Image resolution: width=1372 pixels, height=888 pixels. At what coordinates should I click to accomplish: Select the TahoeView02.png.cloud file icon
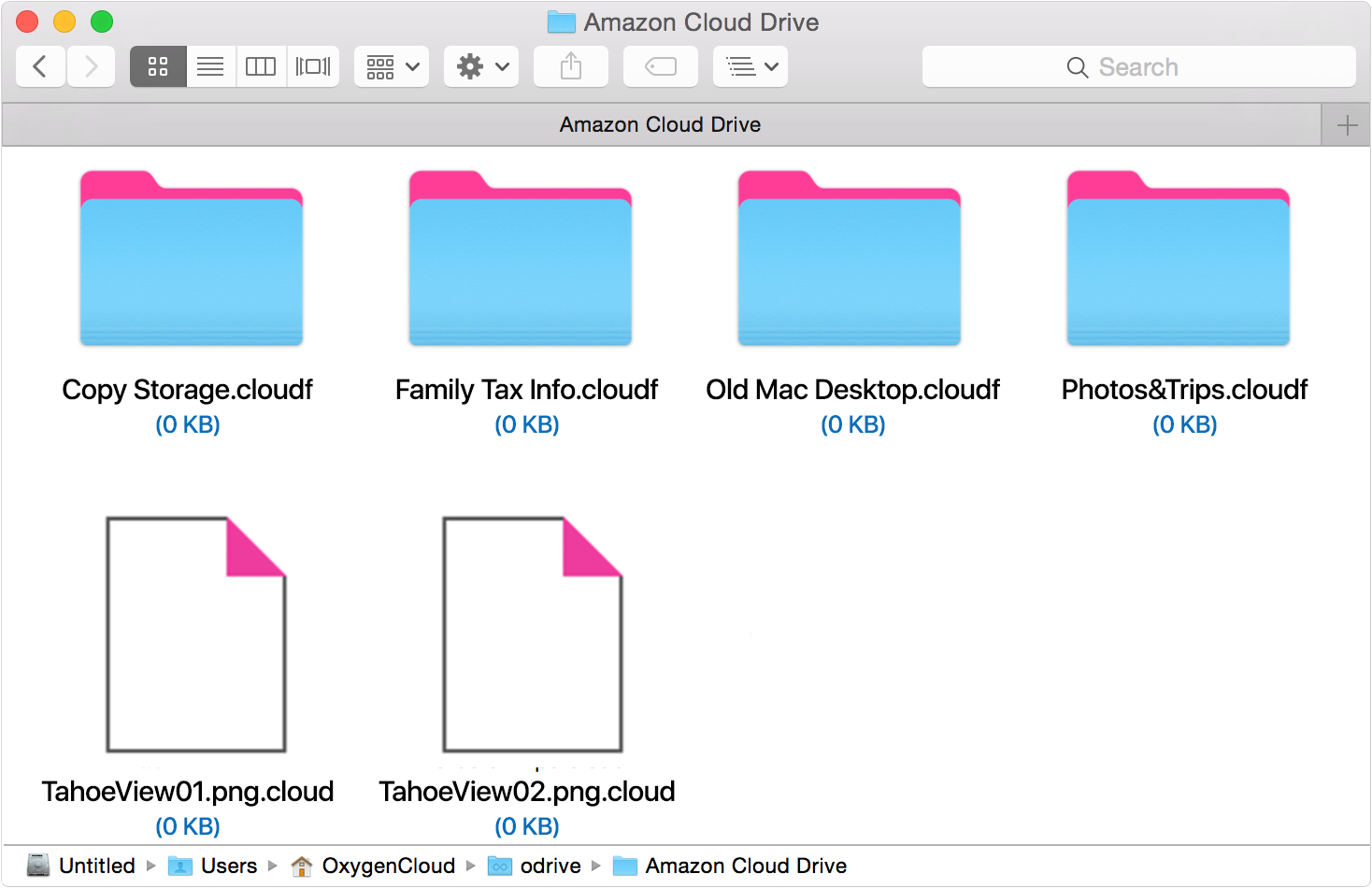(x=533, y=635)
